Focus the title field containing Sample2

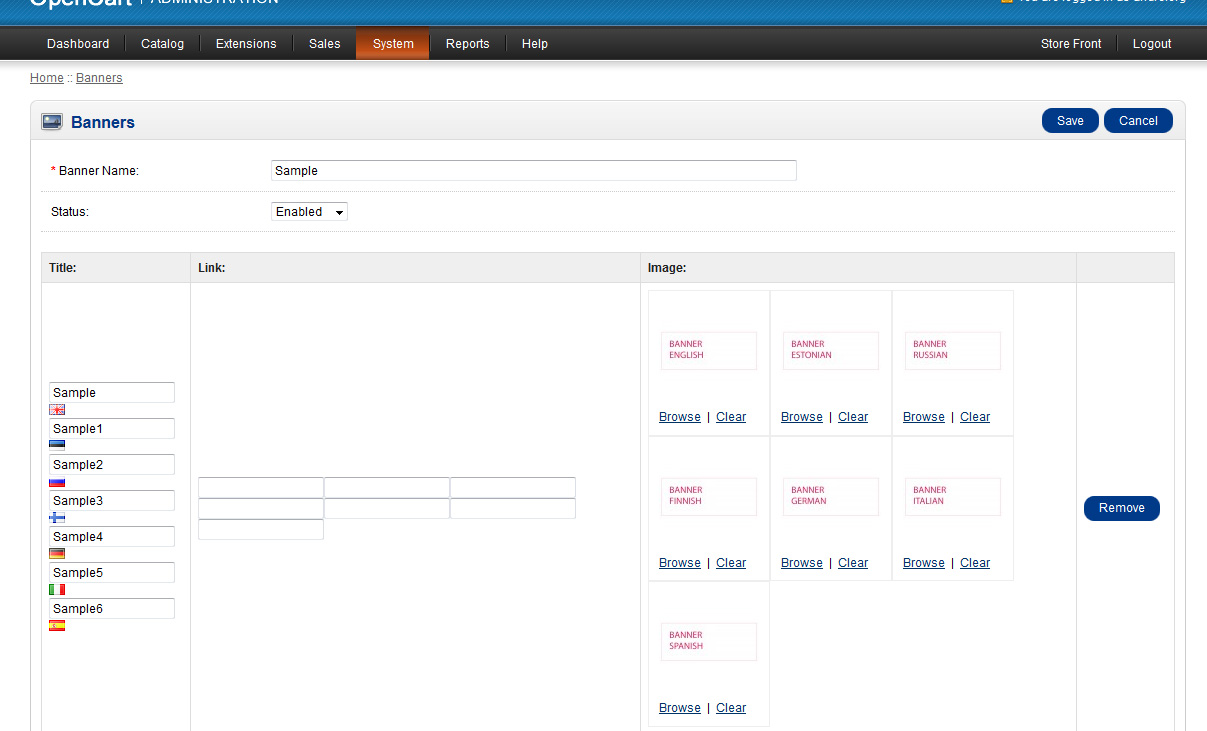click(x=112, y=464)
